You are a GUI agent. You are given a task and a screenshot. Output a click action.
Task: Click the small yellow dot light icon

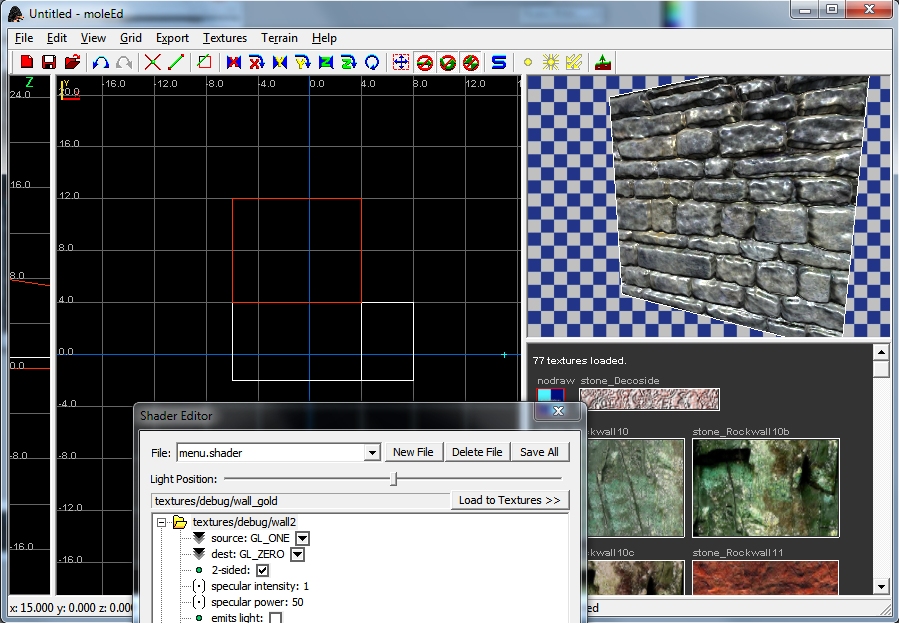pos(528,62)
